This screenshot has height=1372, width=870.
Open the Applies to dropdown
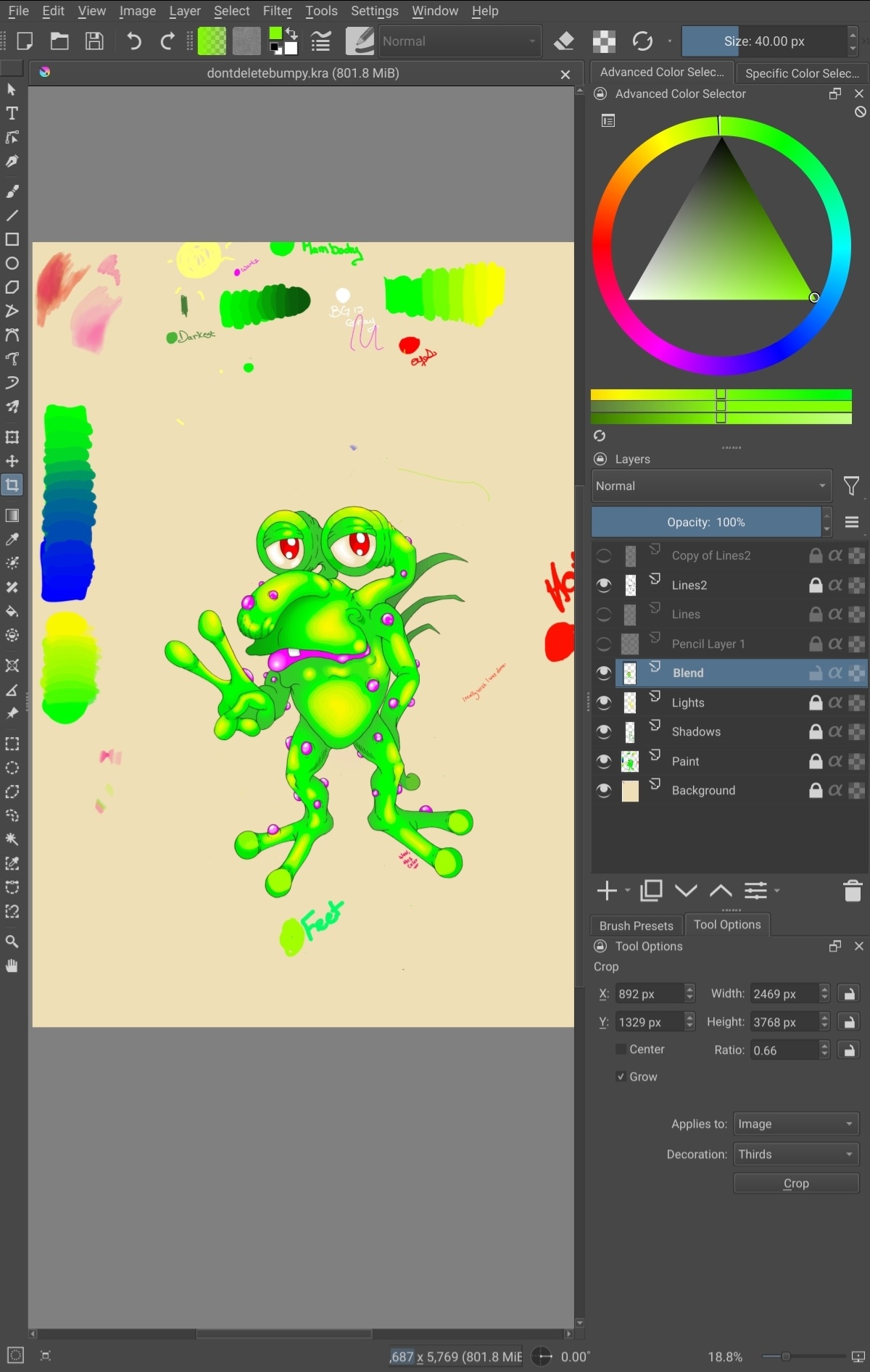click(795, 1124)
